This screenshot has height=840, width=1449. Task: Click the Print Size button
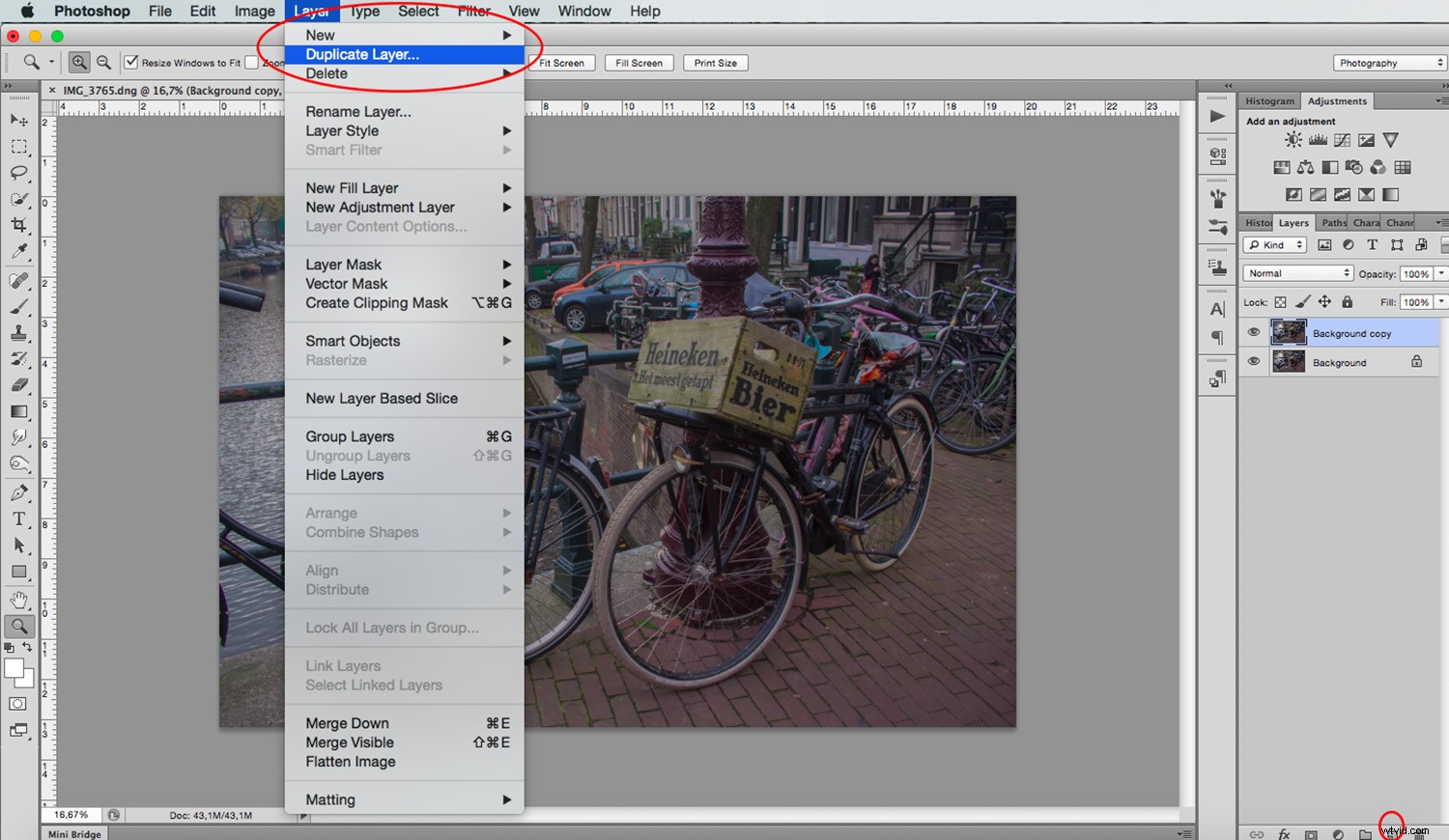[715, 63]
